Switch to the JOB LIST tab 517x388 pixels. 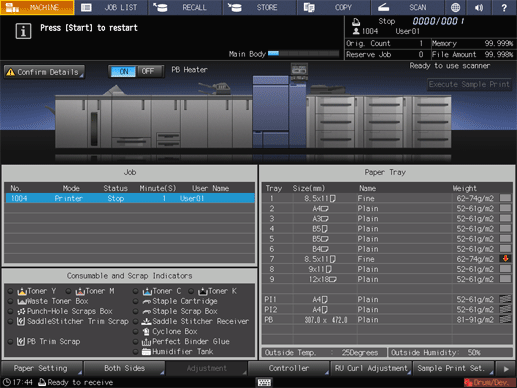(x=111, y=7)
